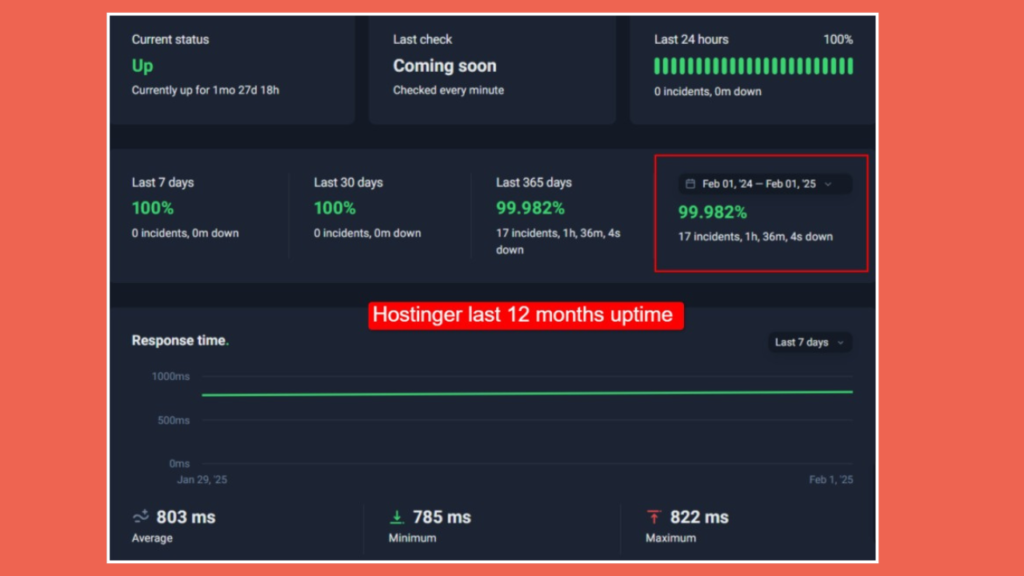Expand the date range chevron arrow
Viewport: 1024px width, 576px height.
pyautogui.click(x=828, y=184)
